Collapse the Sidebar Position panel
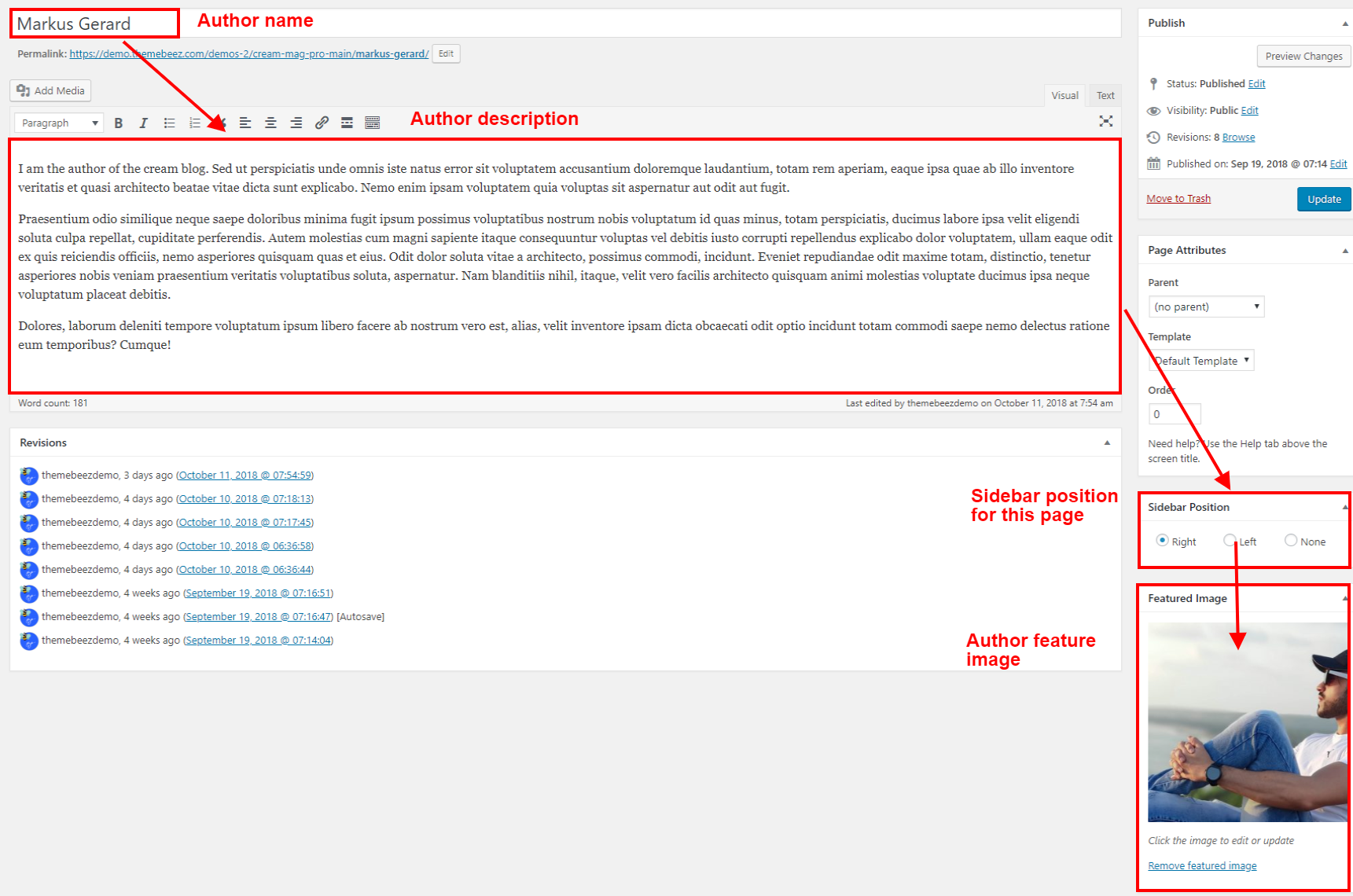 1345,508
